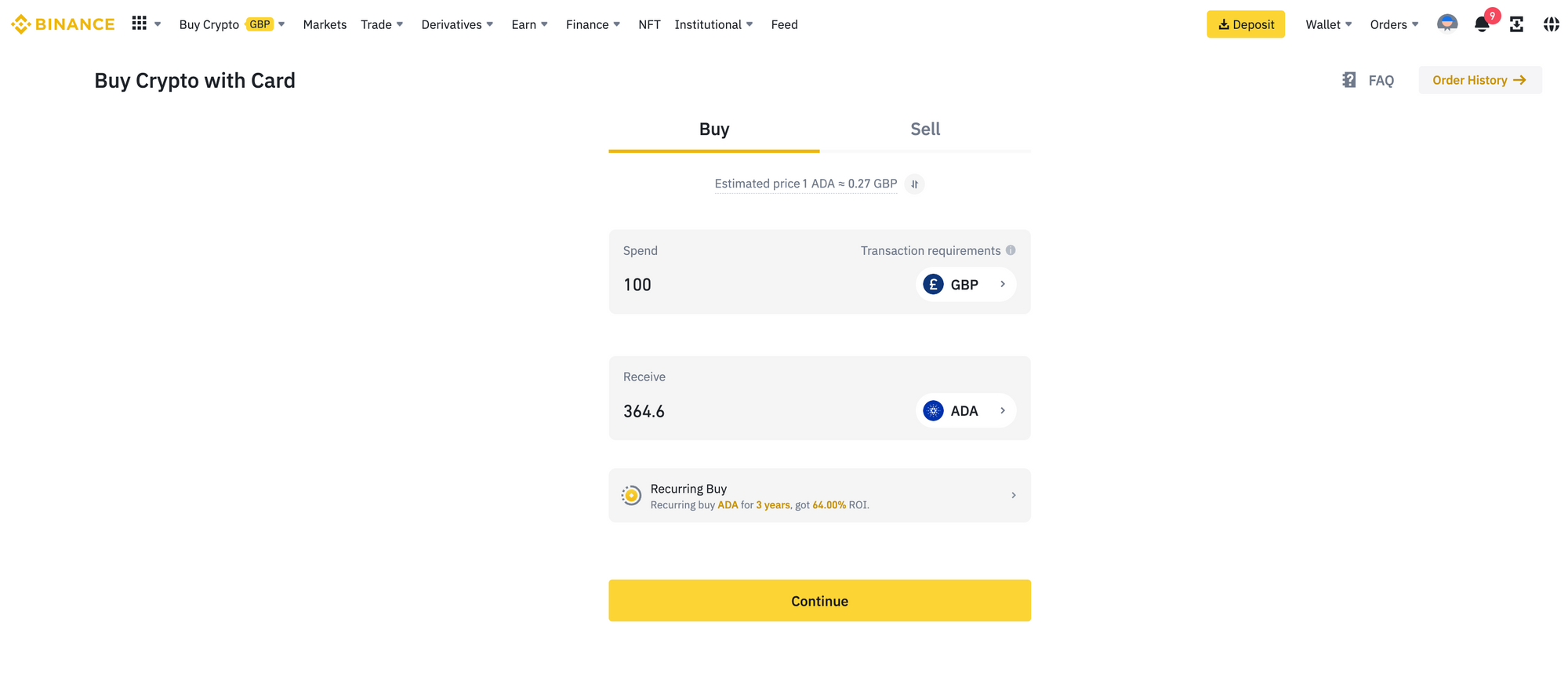
Task: Open the Order History link
Action: click(x=1479, y=80)
